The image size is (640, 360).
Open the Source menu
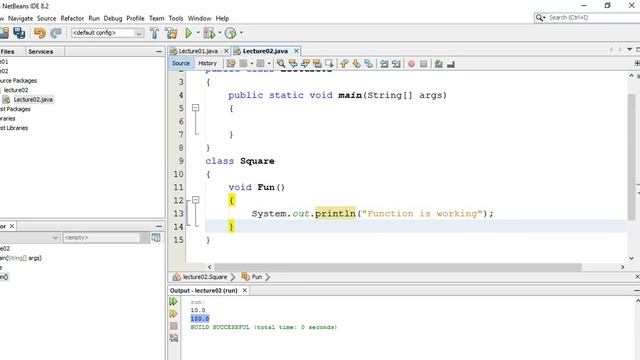tap(47, 18)
